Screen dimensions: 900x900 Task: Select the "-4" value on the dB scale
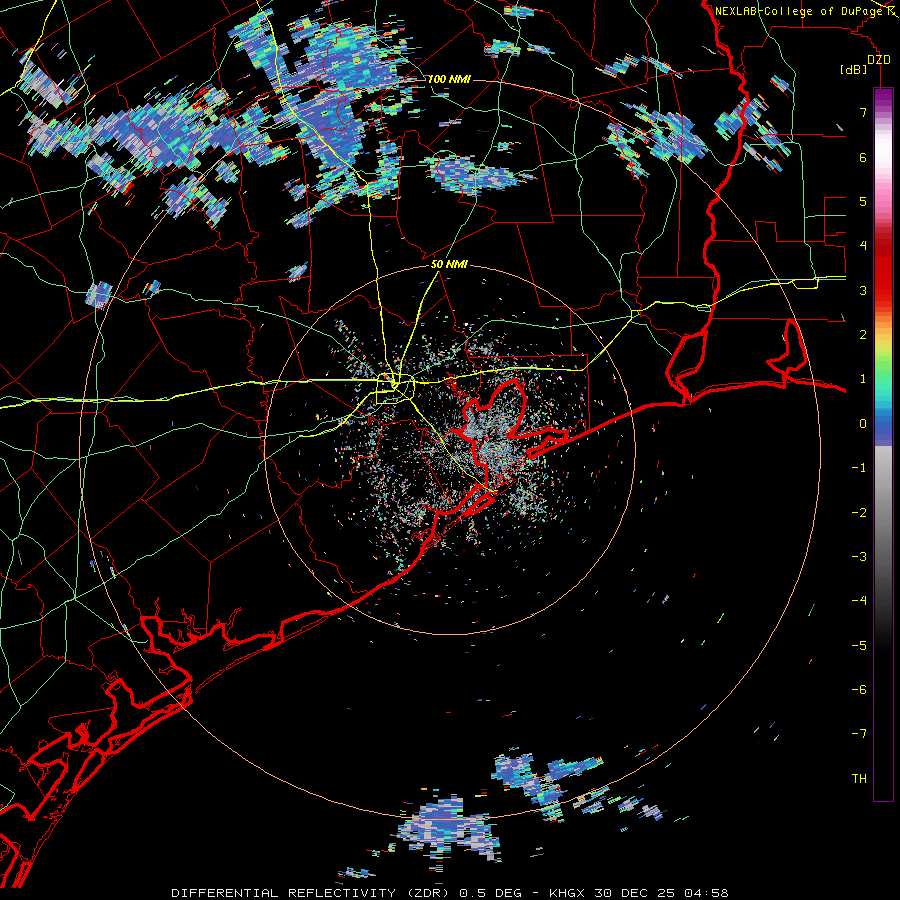click(859, 601)
